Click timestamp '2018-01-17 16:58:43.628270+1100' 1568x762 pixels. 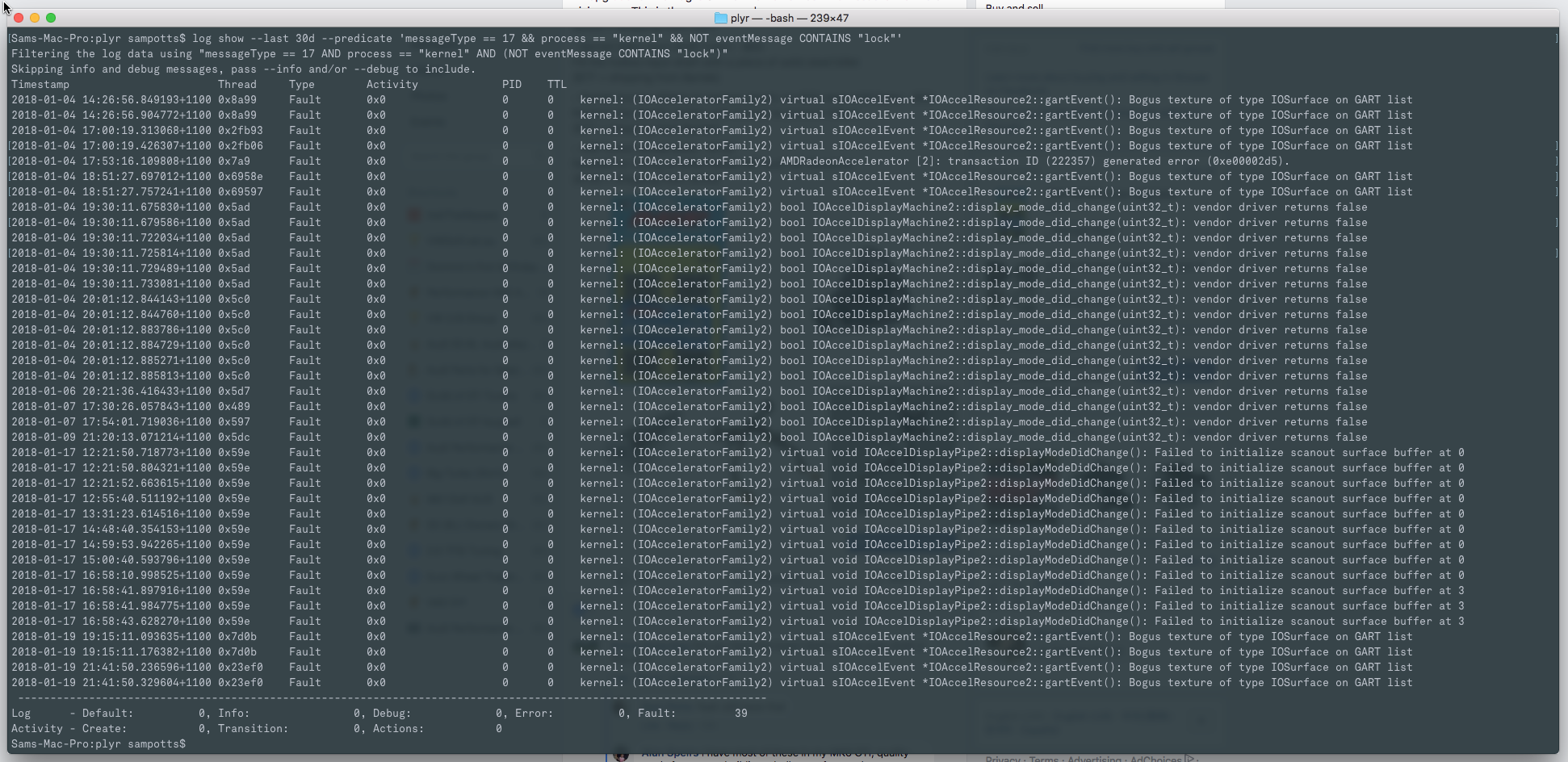tap(111, 622)
